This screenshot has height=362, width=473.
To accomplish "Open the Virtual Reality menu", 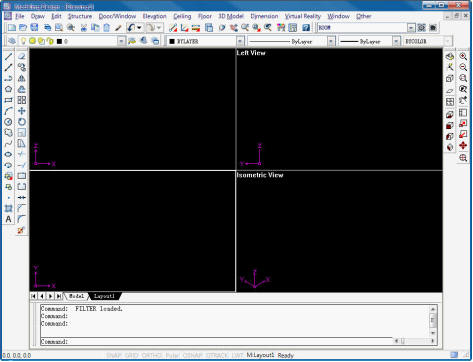I will tap(303, 16).
